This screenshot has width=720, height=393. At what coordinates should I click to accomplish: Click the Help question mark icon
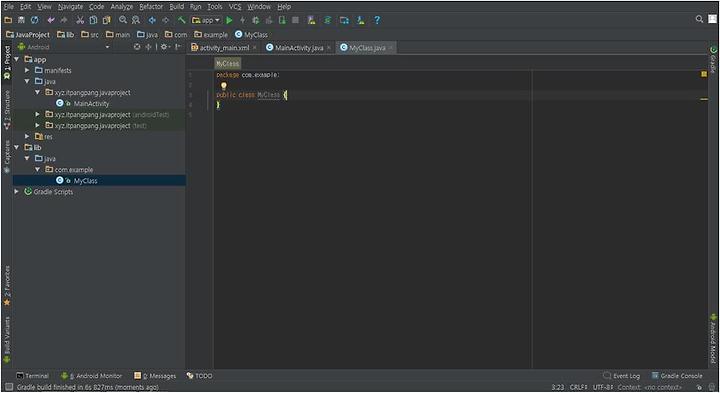coord(377,20)
